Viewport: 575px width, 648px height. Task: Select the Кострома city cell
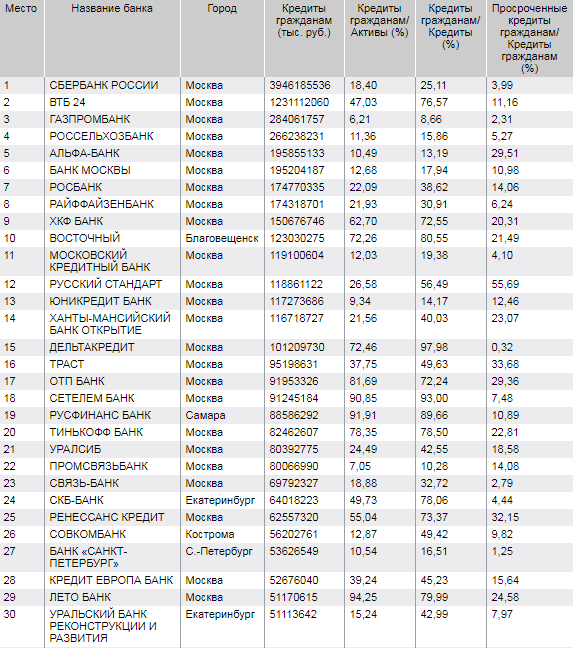point(210,534)
